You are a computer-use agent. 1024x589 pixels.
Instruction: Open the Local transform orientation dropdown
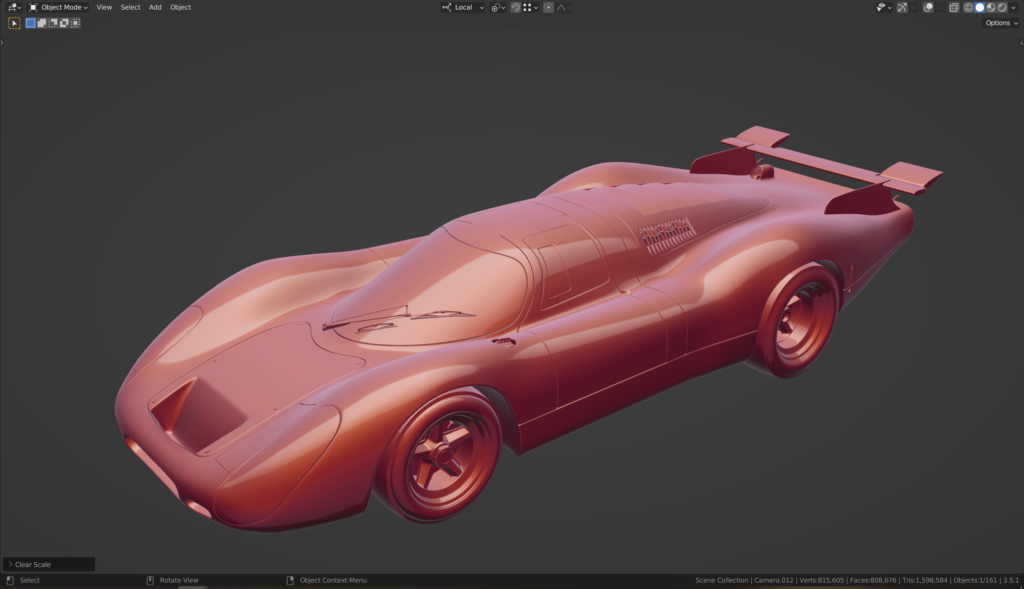coord(464,7)
